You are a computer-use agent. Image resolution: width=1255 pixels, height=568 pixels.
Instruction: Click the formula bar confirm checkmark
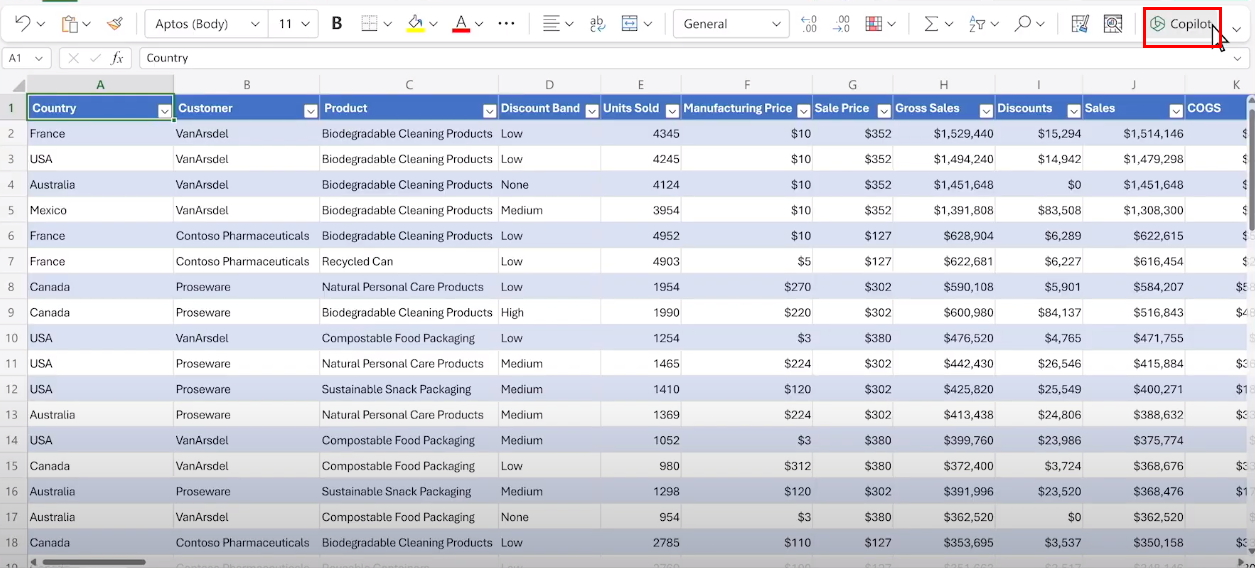(97, 58)
